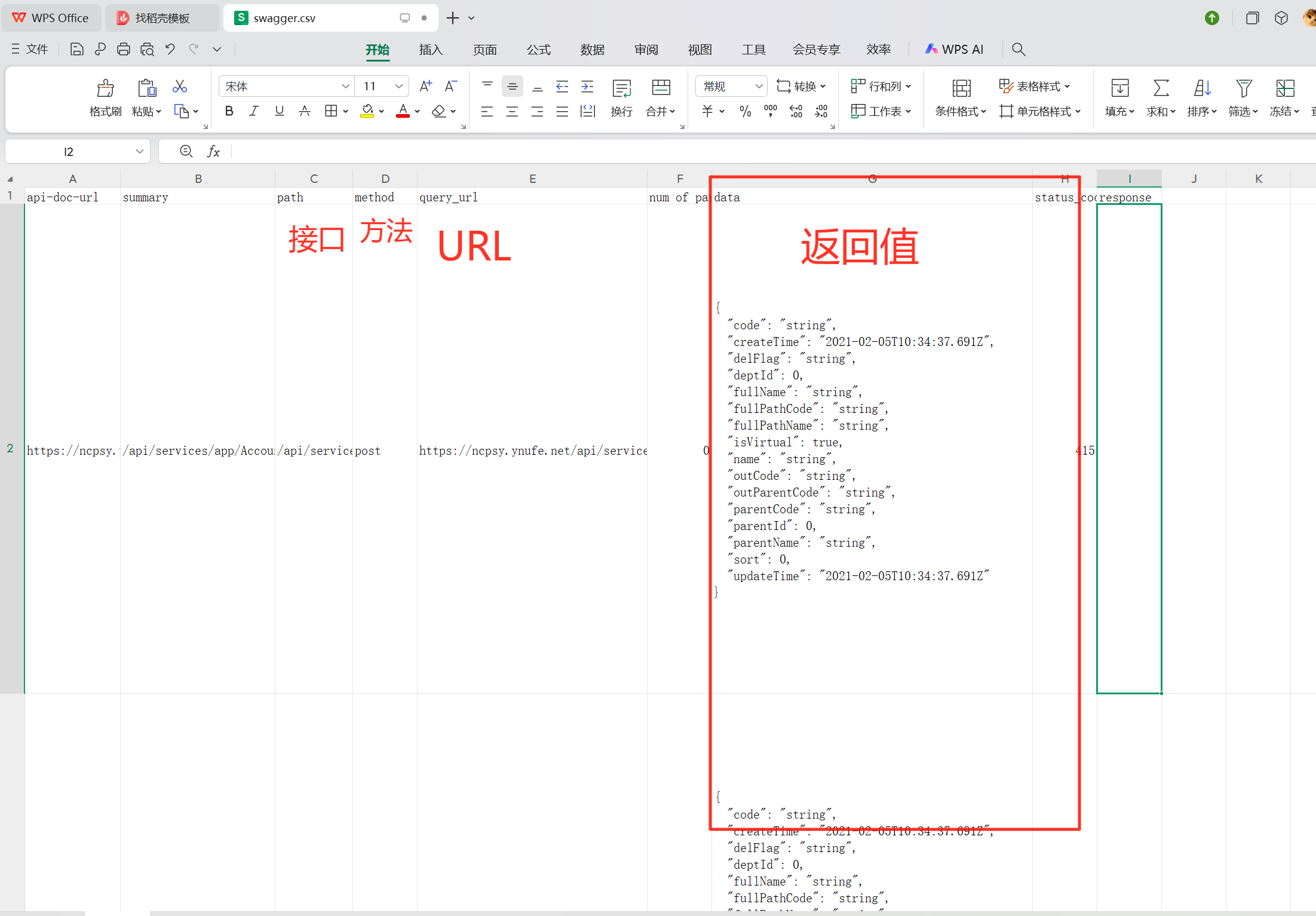Switch to the 插入 ribbon tab

[431, 50]
